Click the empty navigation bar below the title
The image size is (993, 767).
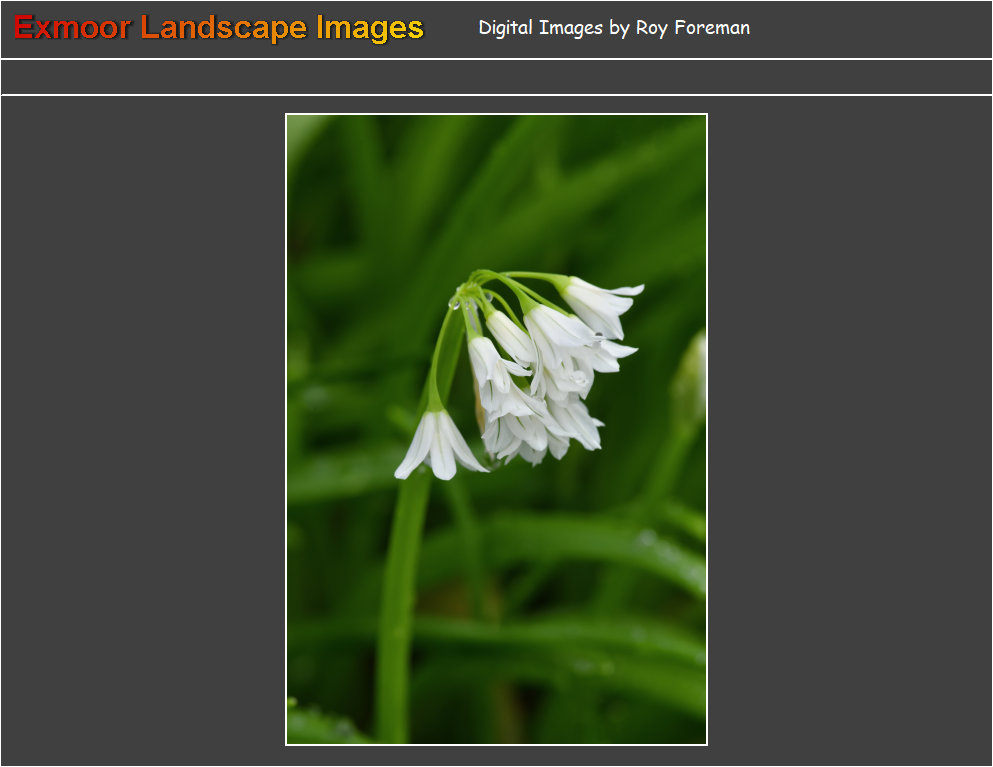coord(496,77)
